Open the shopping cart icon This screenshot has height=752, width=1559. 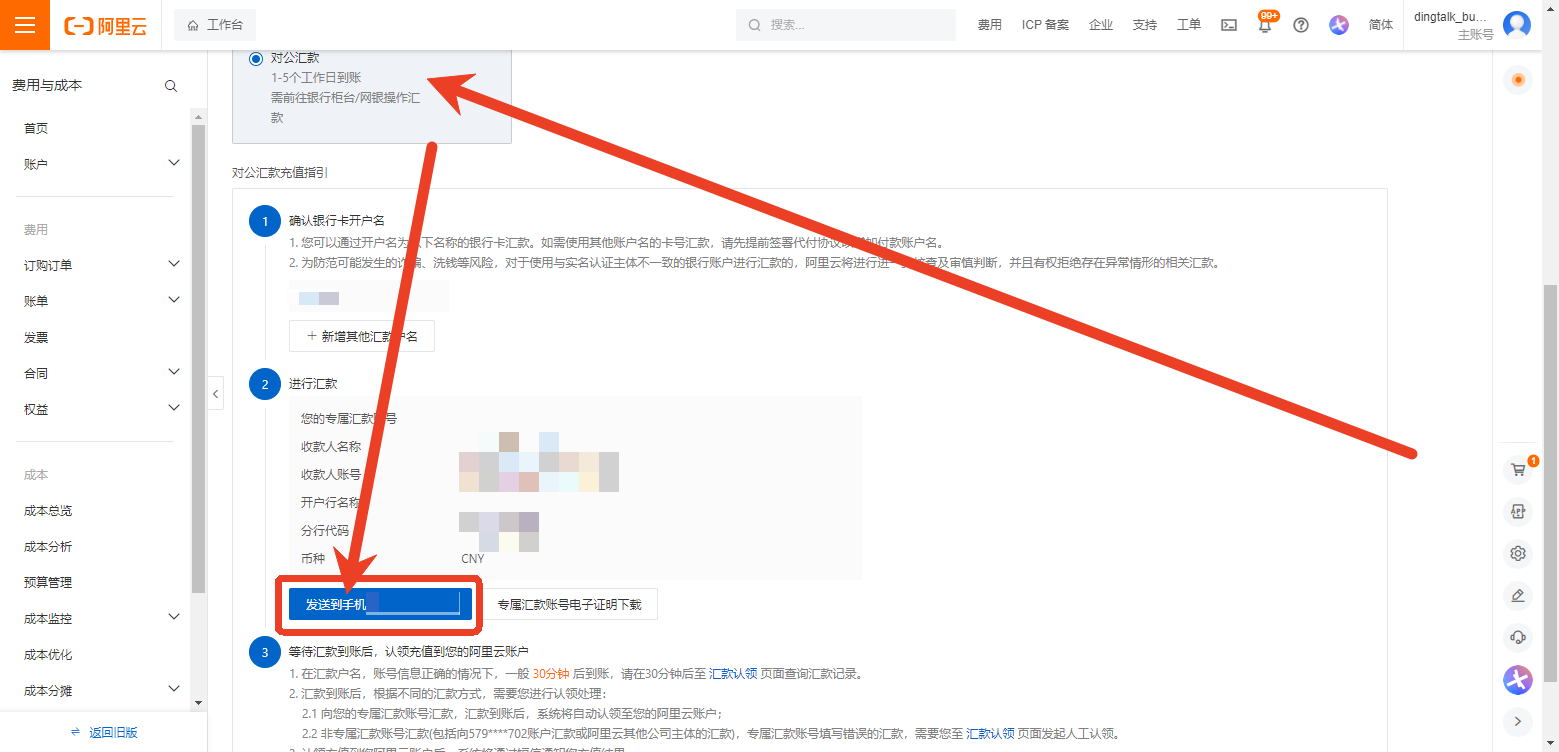[1518, 469]
